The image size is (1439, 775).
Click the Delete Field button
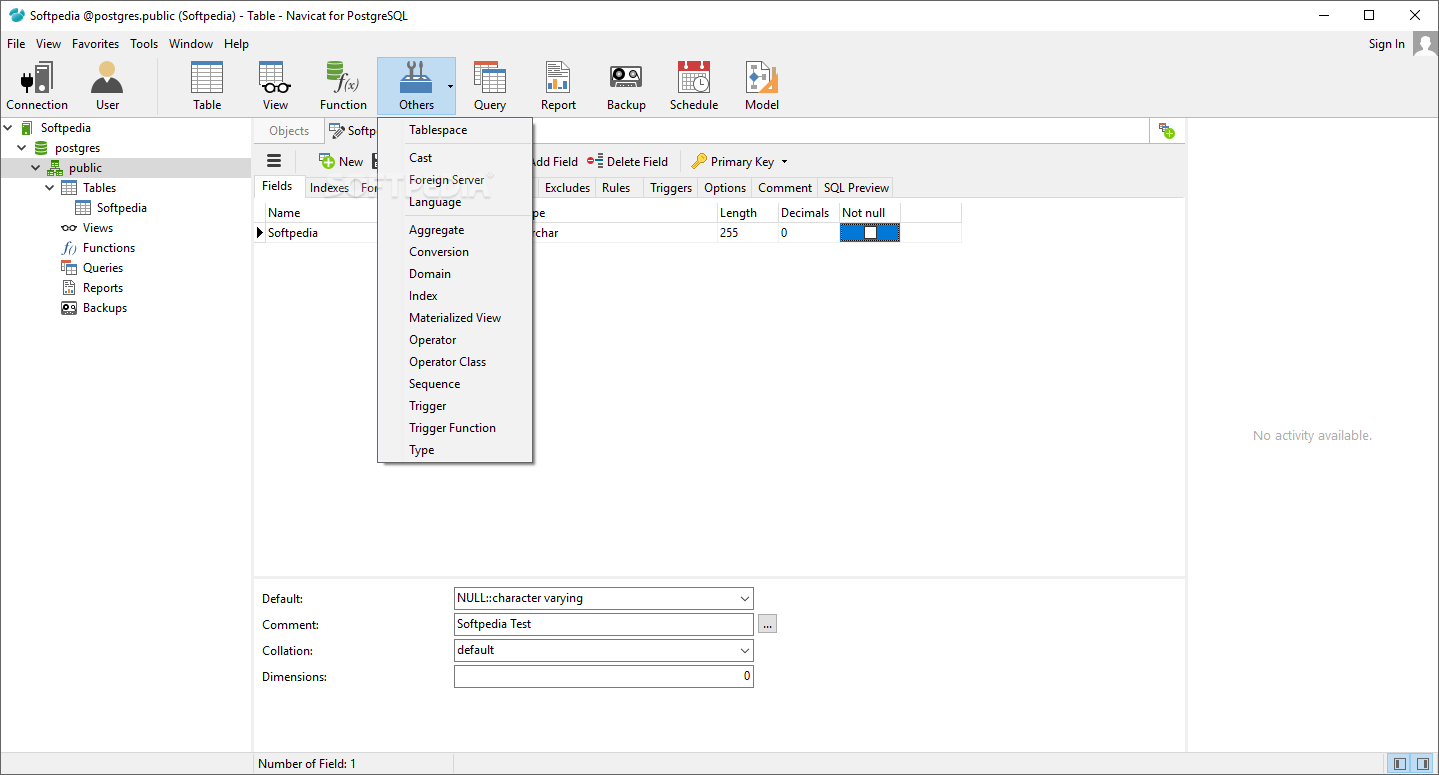[627, 161]
